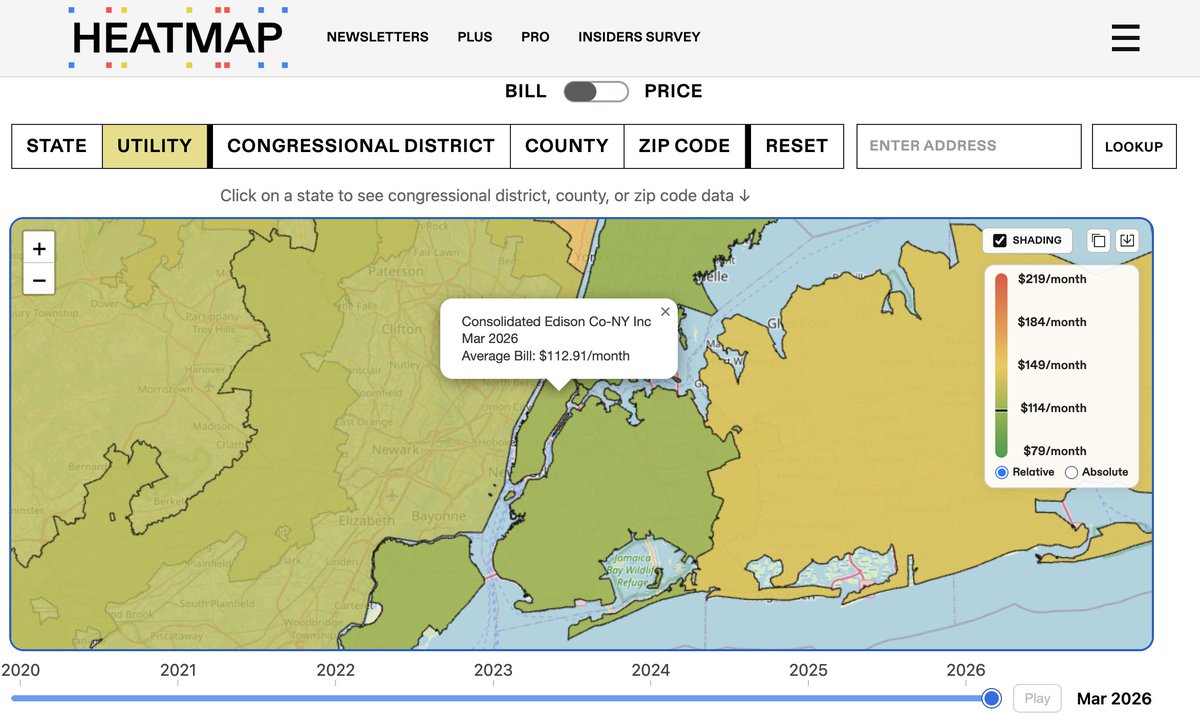Click the $79/month legend label
The height and width of the screenshot is (728, 1200).
pyautogui.click(x=1055, y=451)
